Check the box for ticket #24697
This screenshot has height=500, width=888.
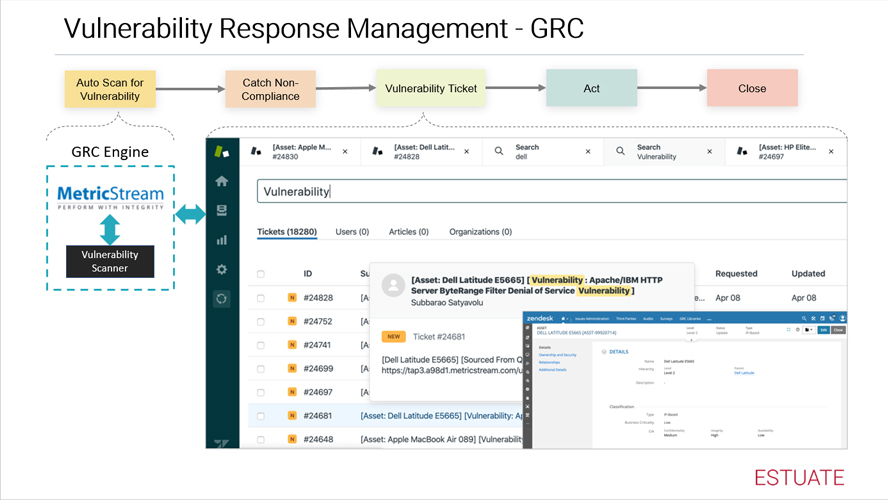[x=261, y=392]
